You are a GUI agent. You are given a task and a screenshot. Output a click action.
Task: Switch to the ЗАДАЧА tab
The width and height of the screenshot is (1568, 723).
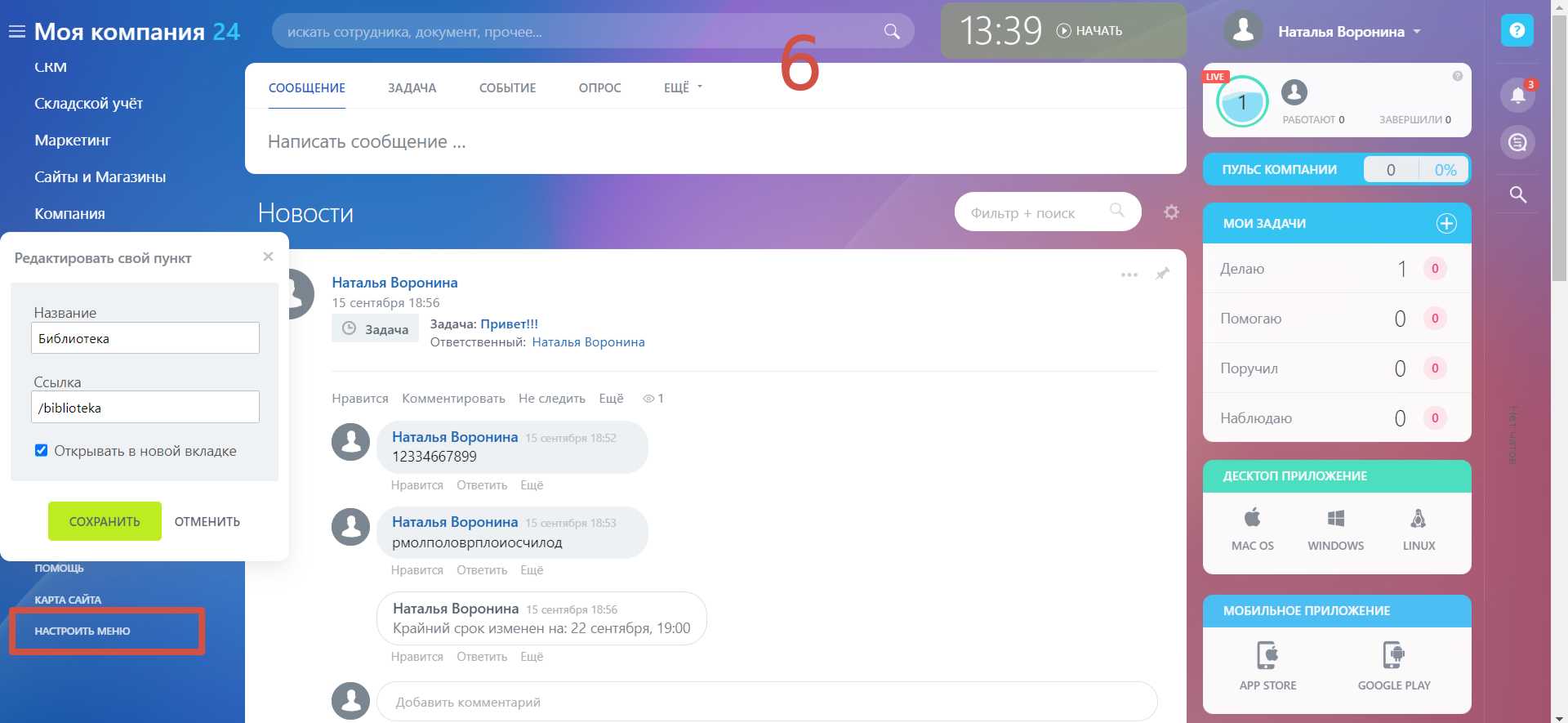click(x=412, y=87)
